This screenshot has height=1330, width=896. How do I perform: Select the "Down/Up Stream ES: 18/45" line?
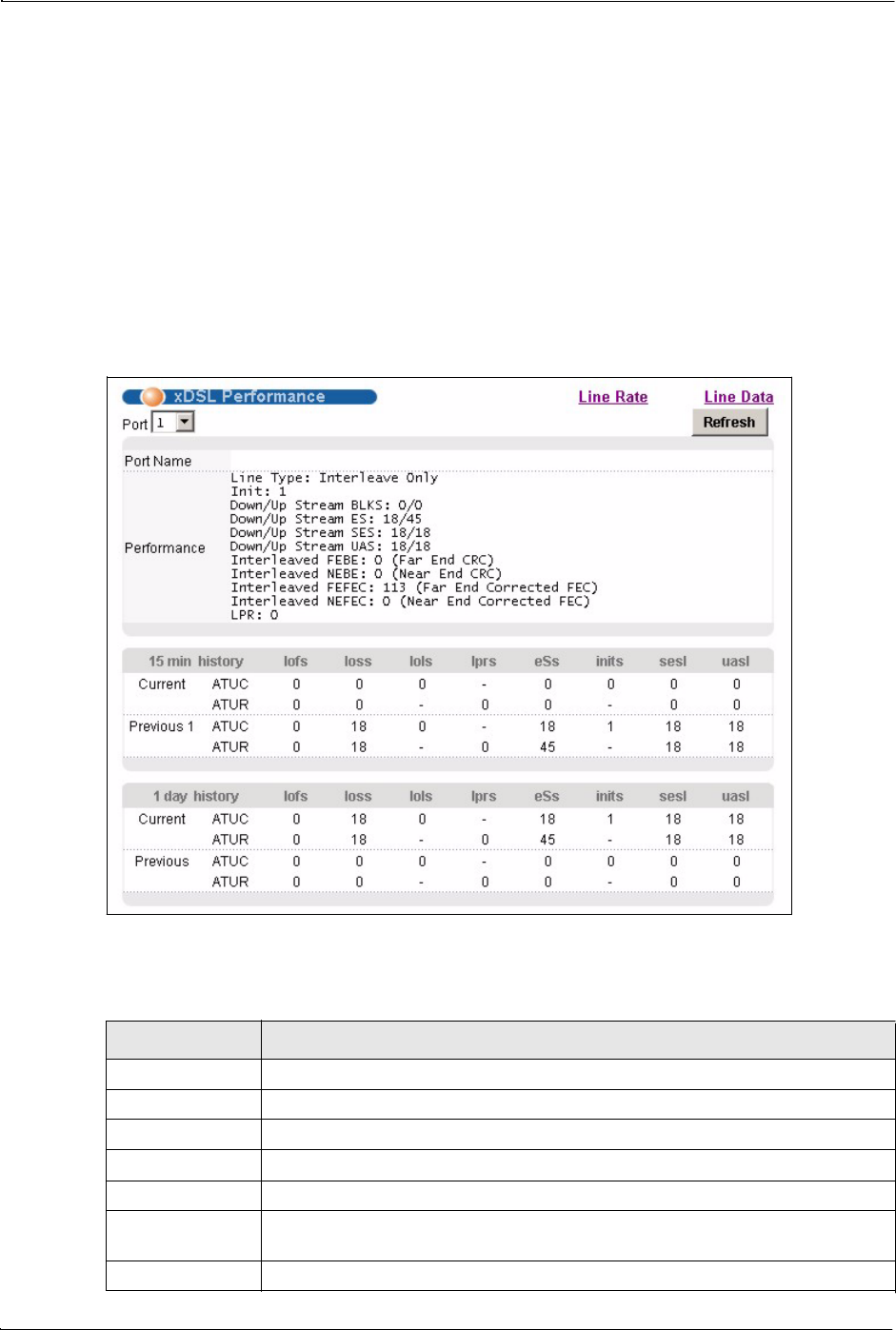point(326,519)
